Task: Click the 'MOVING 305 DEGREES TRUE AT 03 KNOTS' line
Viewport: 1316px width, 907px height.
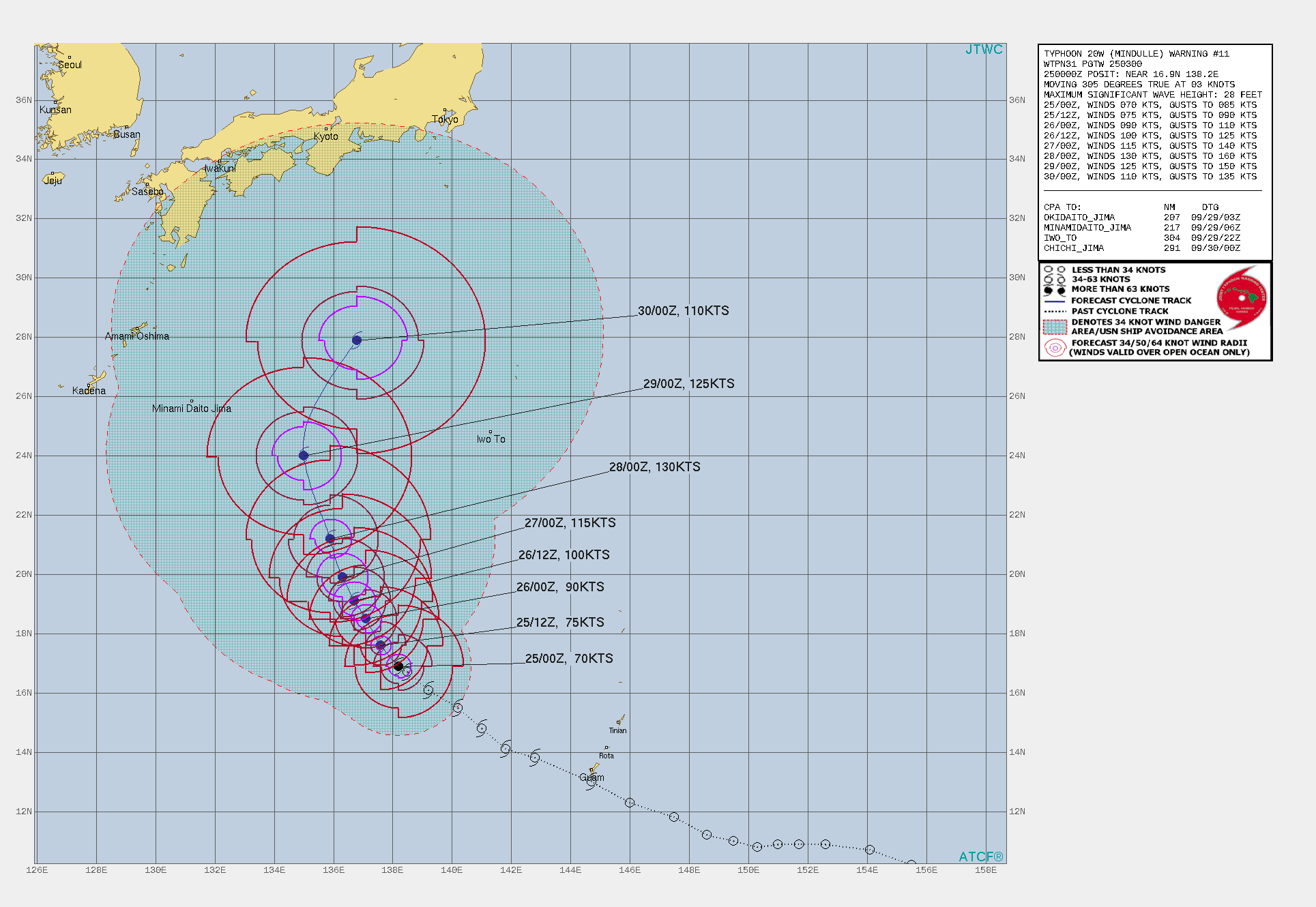Action: (1139, 85)
